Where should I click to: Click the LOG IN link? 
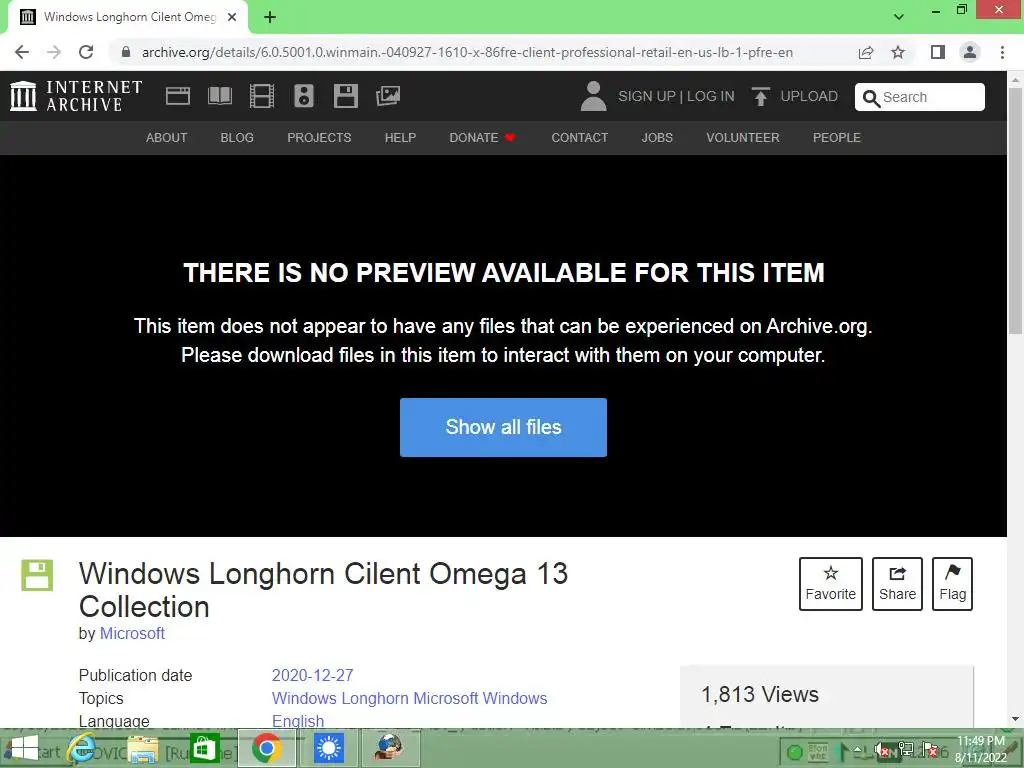point(711,96)
